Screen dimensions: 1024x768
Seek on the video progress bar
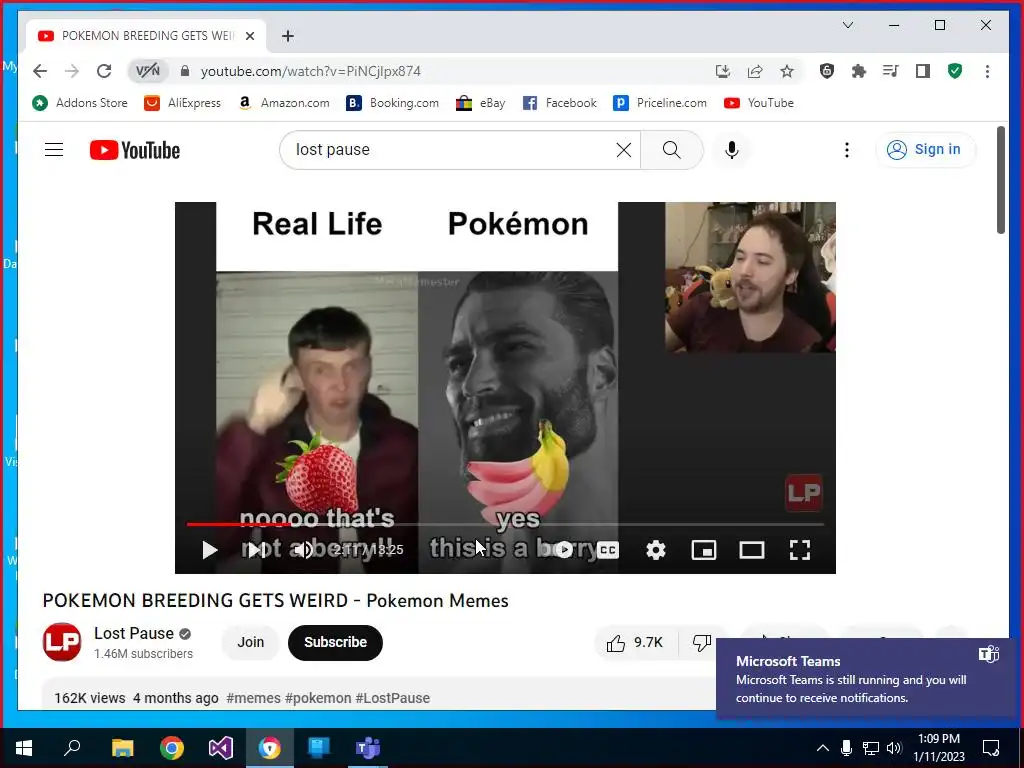point(505,524)
